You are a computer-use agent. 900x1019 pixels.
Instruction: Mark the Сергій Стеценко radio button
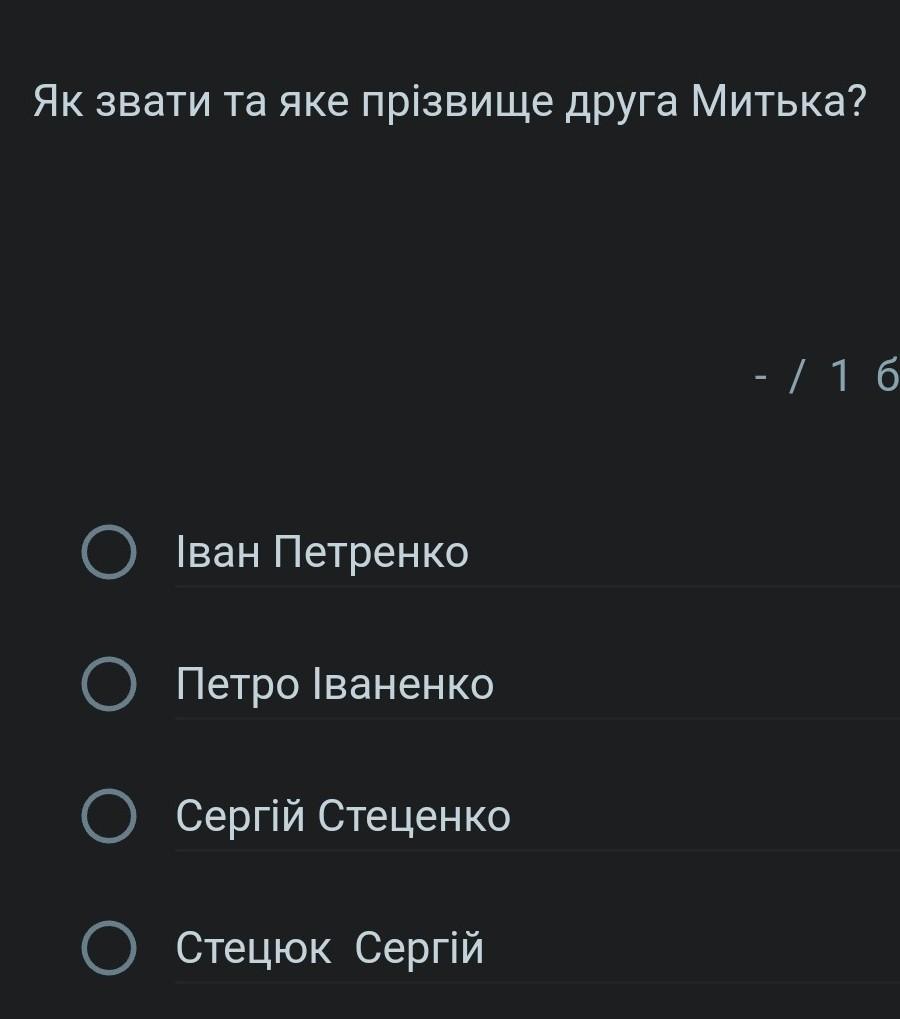point(108,816)
